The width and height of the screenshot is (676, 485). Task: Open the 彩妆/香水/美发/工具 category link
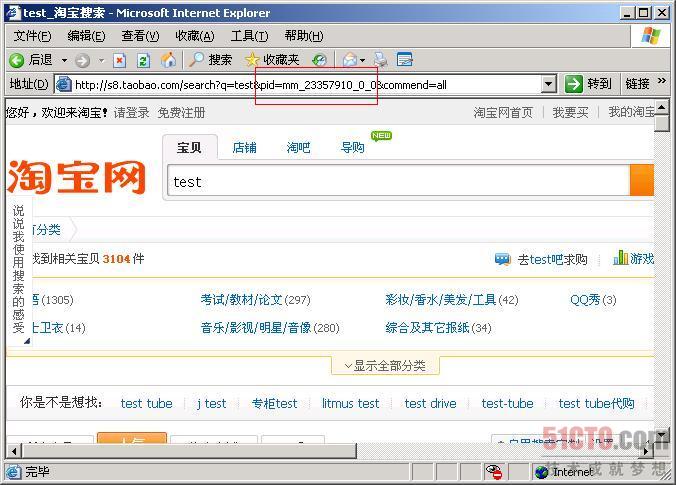coord(441,300)
